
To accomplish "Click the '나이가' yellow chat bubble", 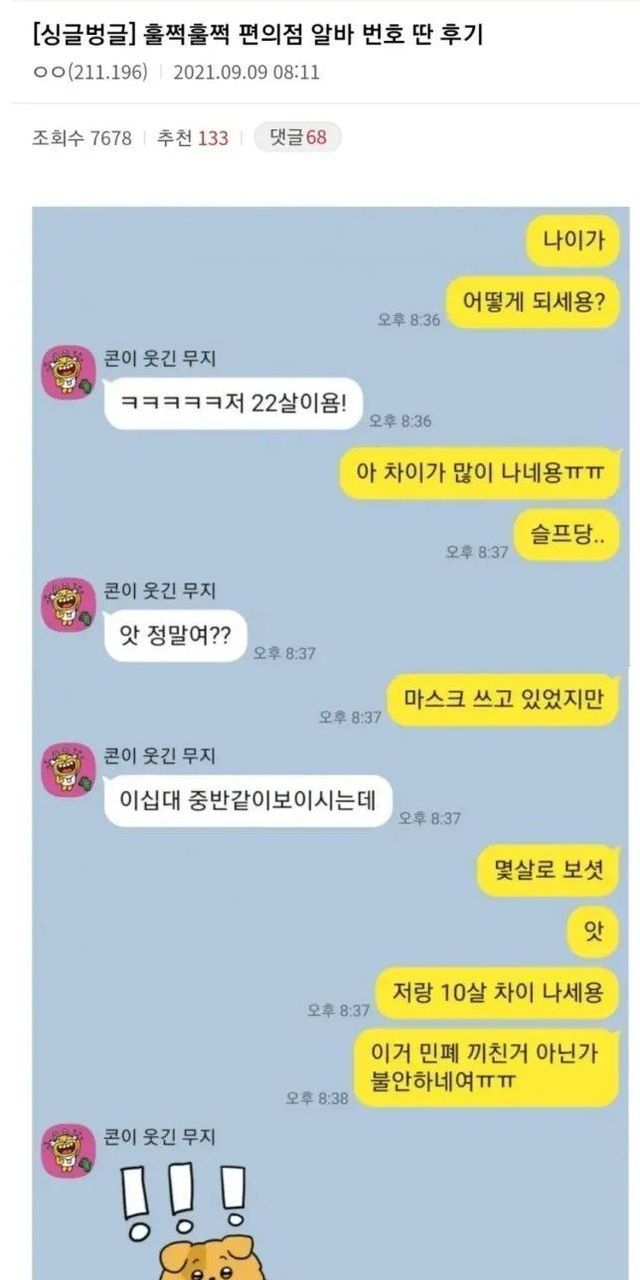I will coord(572,241).
